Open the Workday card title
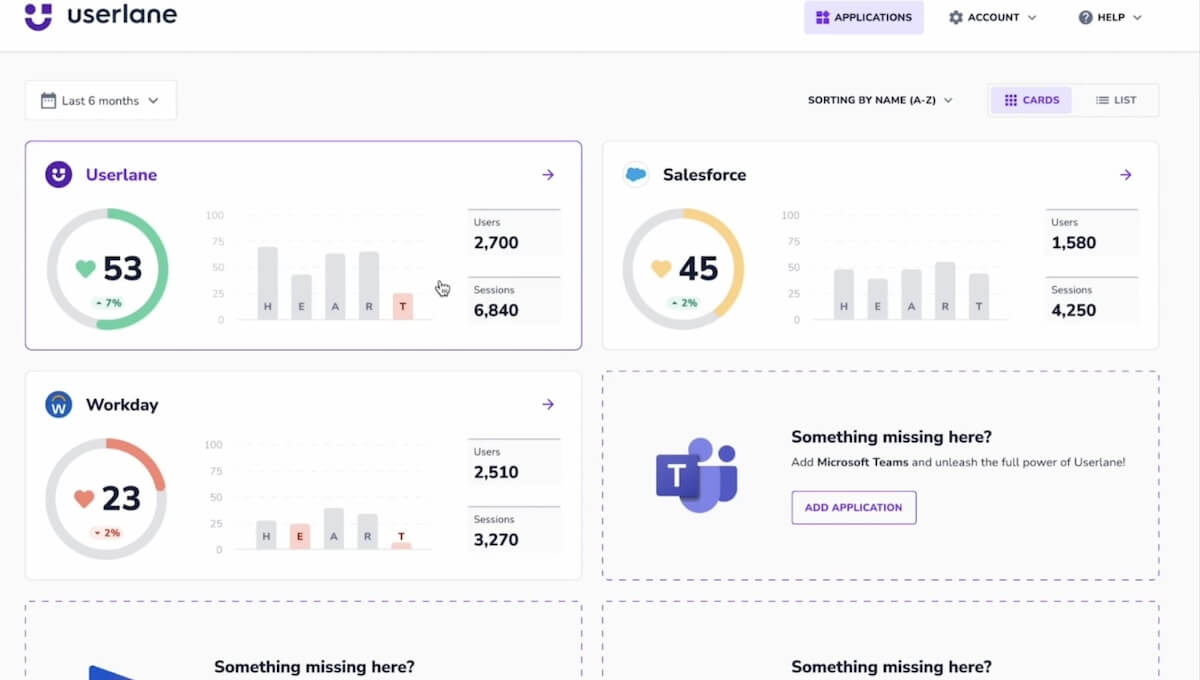The image size is (1200, 680). pyautogui.click(x=122, y=405)
